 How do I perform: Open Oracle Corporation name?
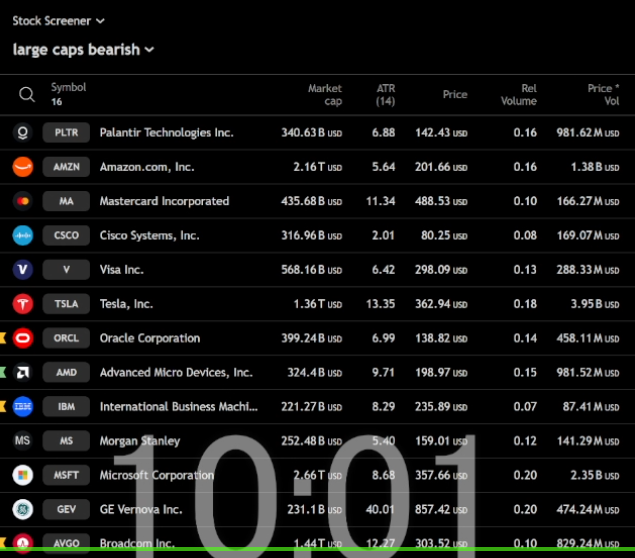tap(150, 338)
